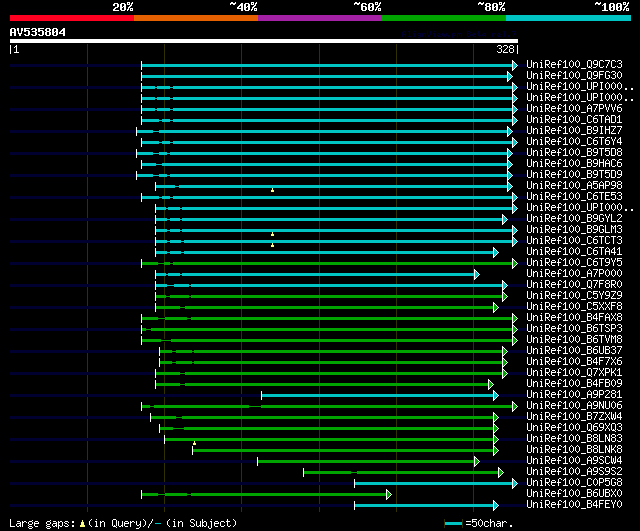This screenshot has width=640, height=531.
Task: Click the yellow gap marker under A5AP98 alignment
Action: (x=272, y=190)
